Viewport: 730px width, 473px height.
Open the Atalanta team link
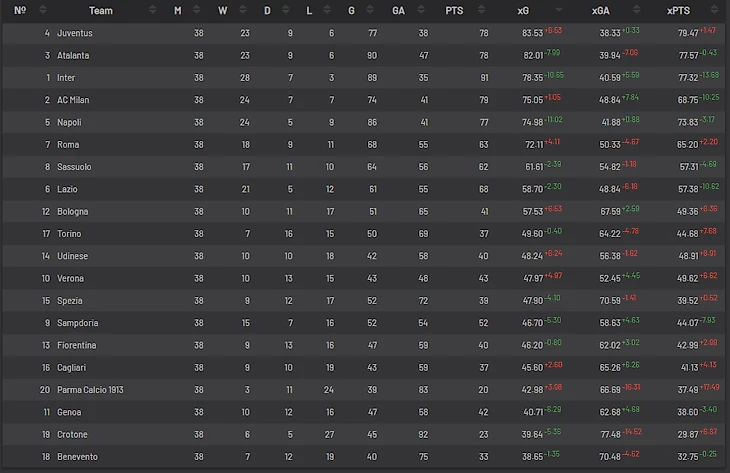(73, 55)
